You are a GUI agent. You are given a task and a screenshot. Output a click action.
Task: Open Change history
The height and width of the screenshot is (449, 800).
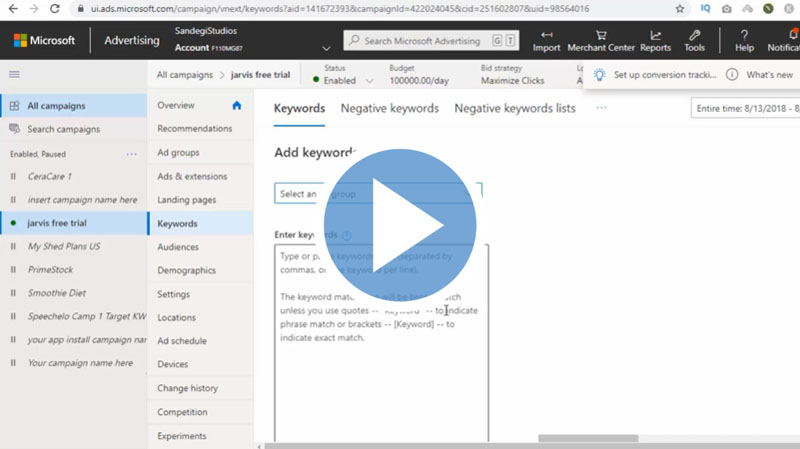point(187,388)
